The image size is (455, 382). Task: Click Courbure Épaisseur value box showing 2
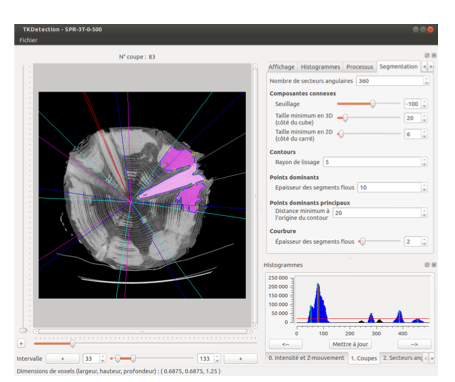pos(413,241)
